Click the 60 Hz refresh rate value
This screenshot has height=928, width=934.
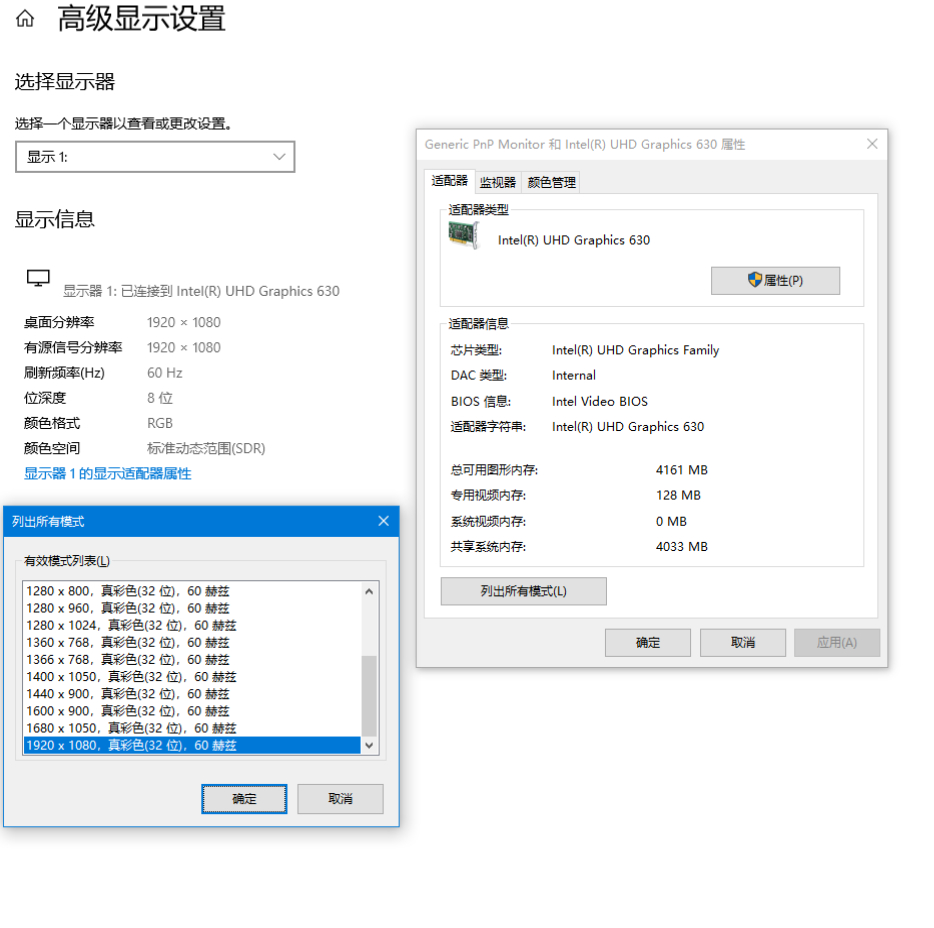point(164,373)
